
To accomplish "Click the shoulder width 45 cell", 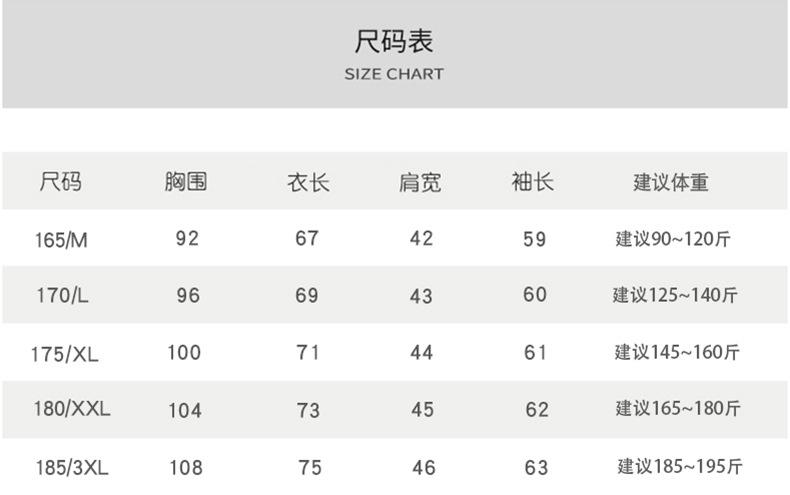I will click(422, 410).
